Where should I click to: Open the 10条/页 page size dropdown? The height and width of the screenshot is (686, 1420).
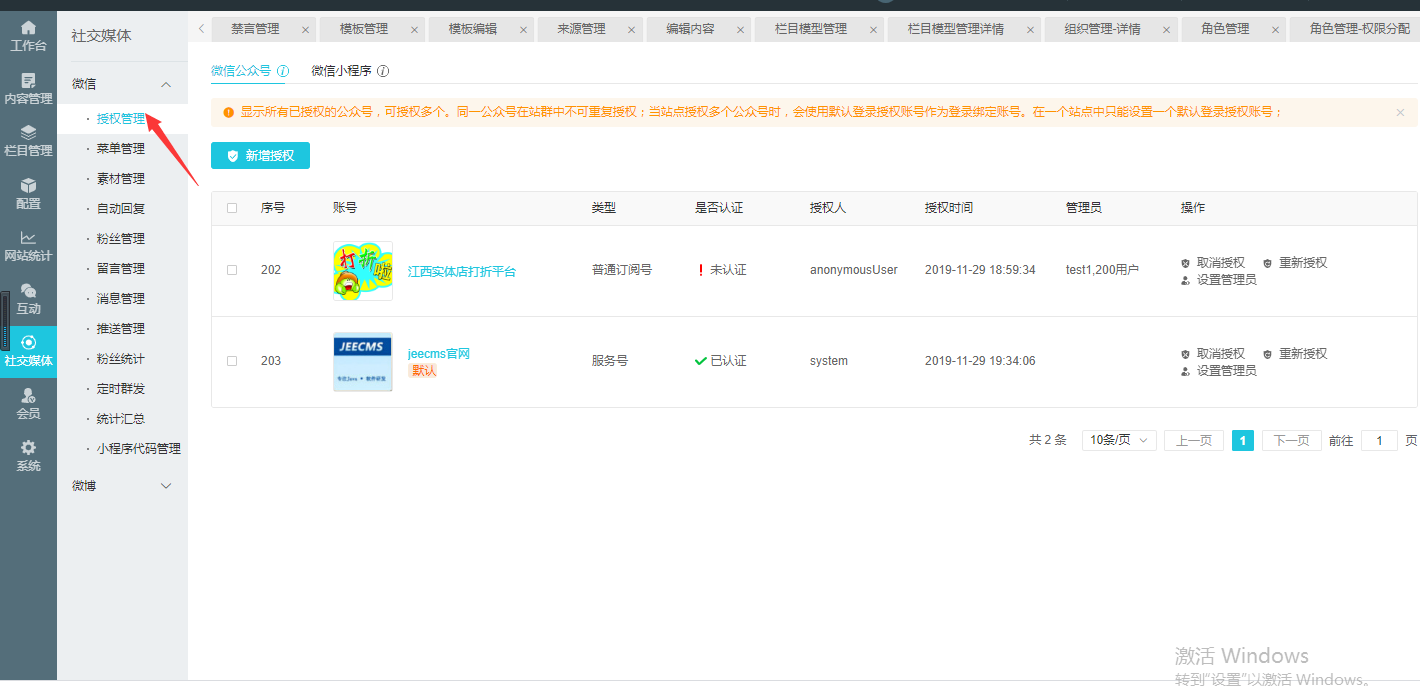[1119, 440]
